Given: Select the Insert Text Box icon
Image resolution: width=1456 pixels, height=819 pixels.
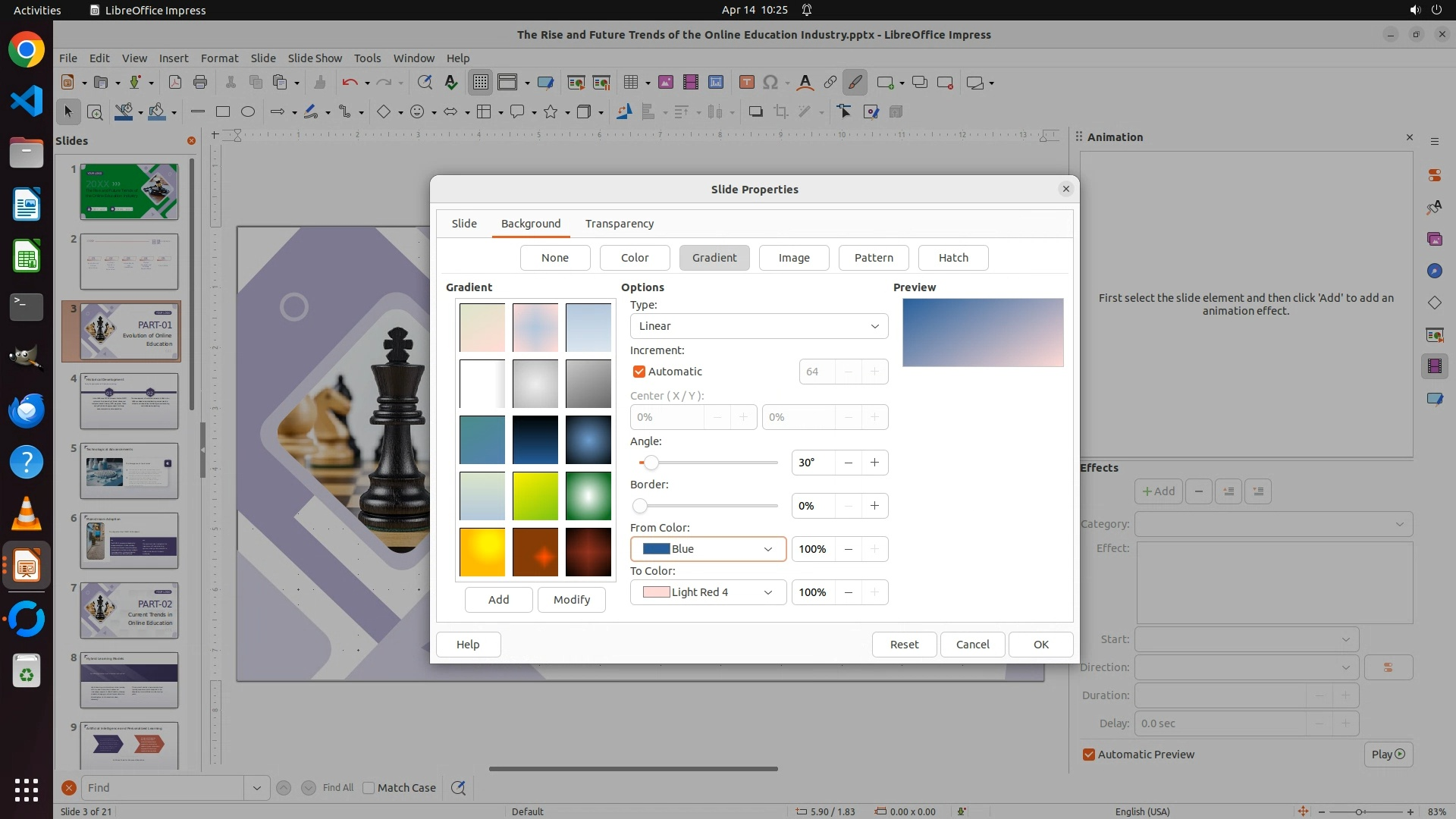Looking at the screenshot, I should pos(746,83).
